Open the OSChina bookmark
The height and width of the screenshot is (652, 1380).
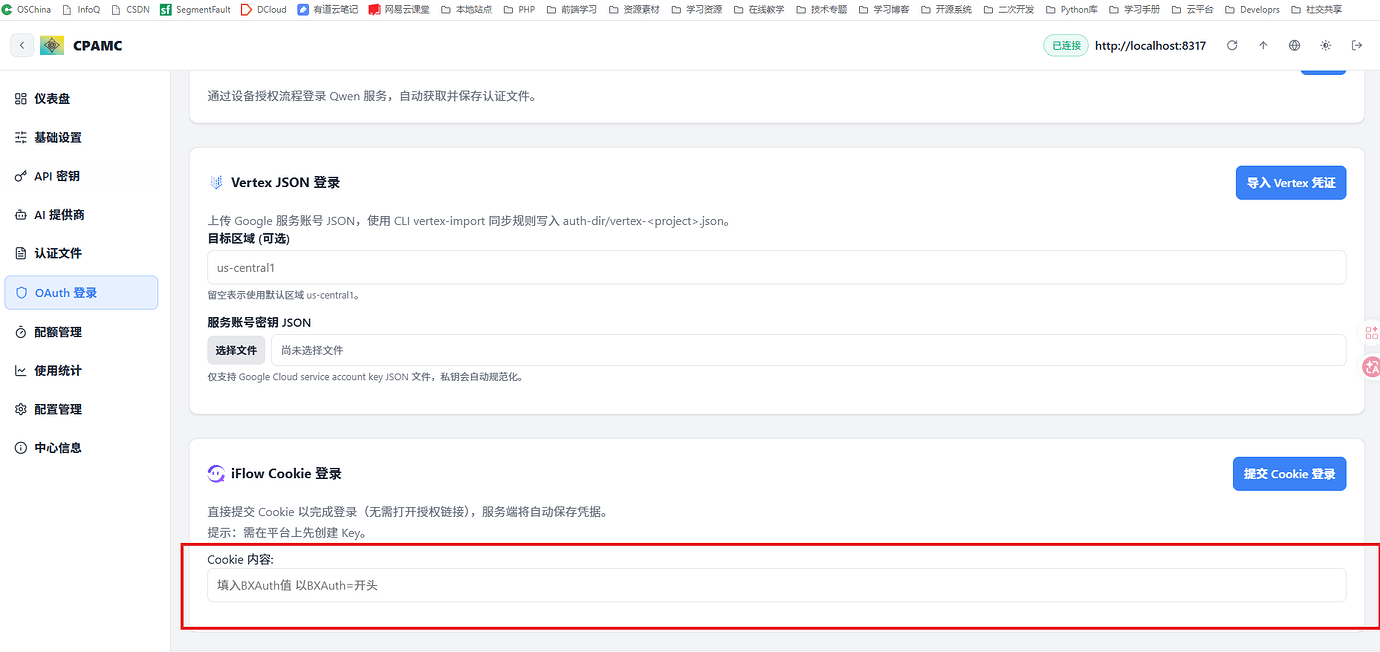pyautogui.click(x=27, y=9)
